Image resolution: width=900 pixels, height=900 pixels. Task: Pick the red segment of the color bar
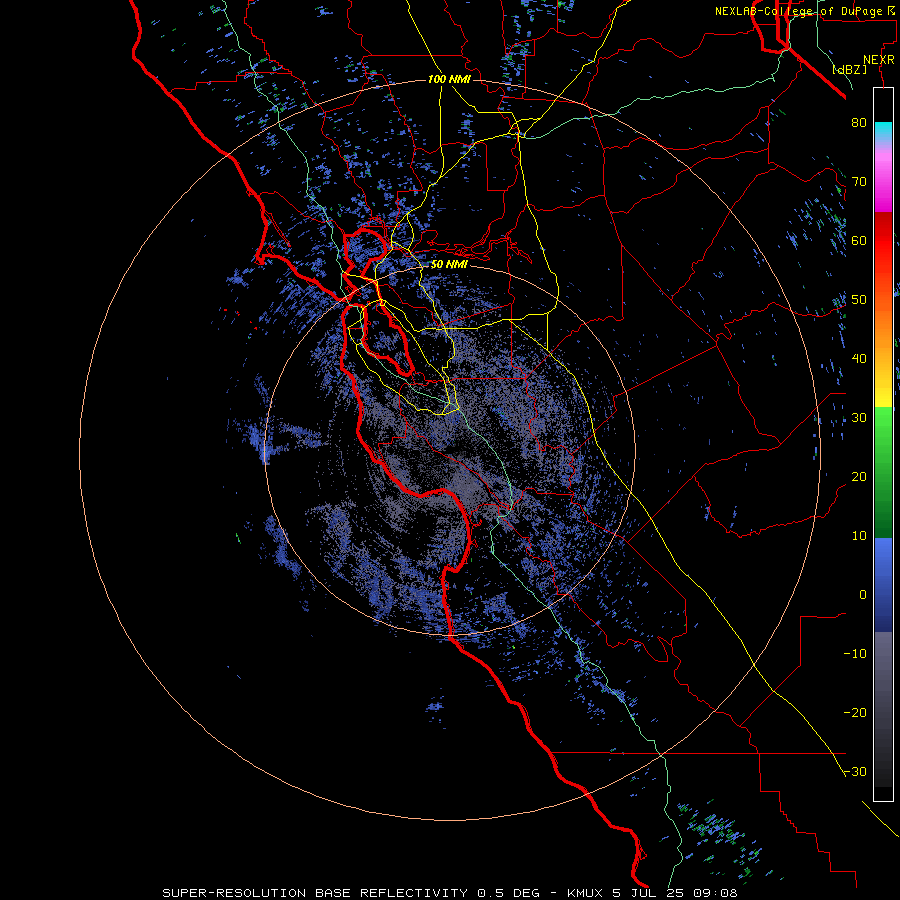(x=883, y=241)
